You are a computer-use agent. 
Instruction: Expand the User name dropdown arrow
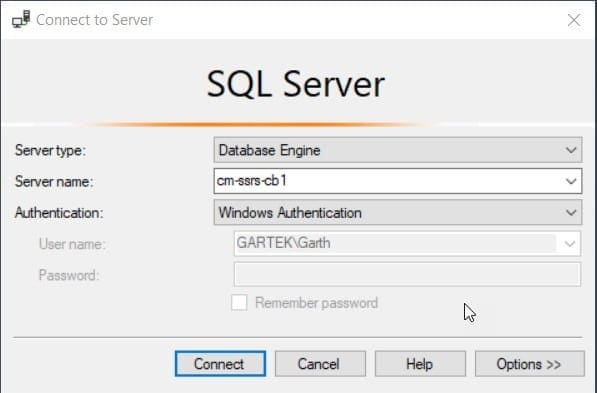pyautogui.click(x=569, y=244)
